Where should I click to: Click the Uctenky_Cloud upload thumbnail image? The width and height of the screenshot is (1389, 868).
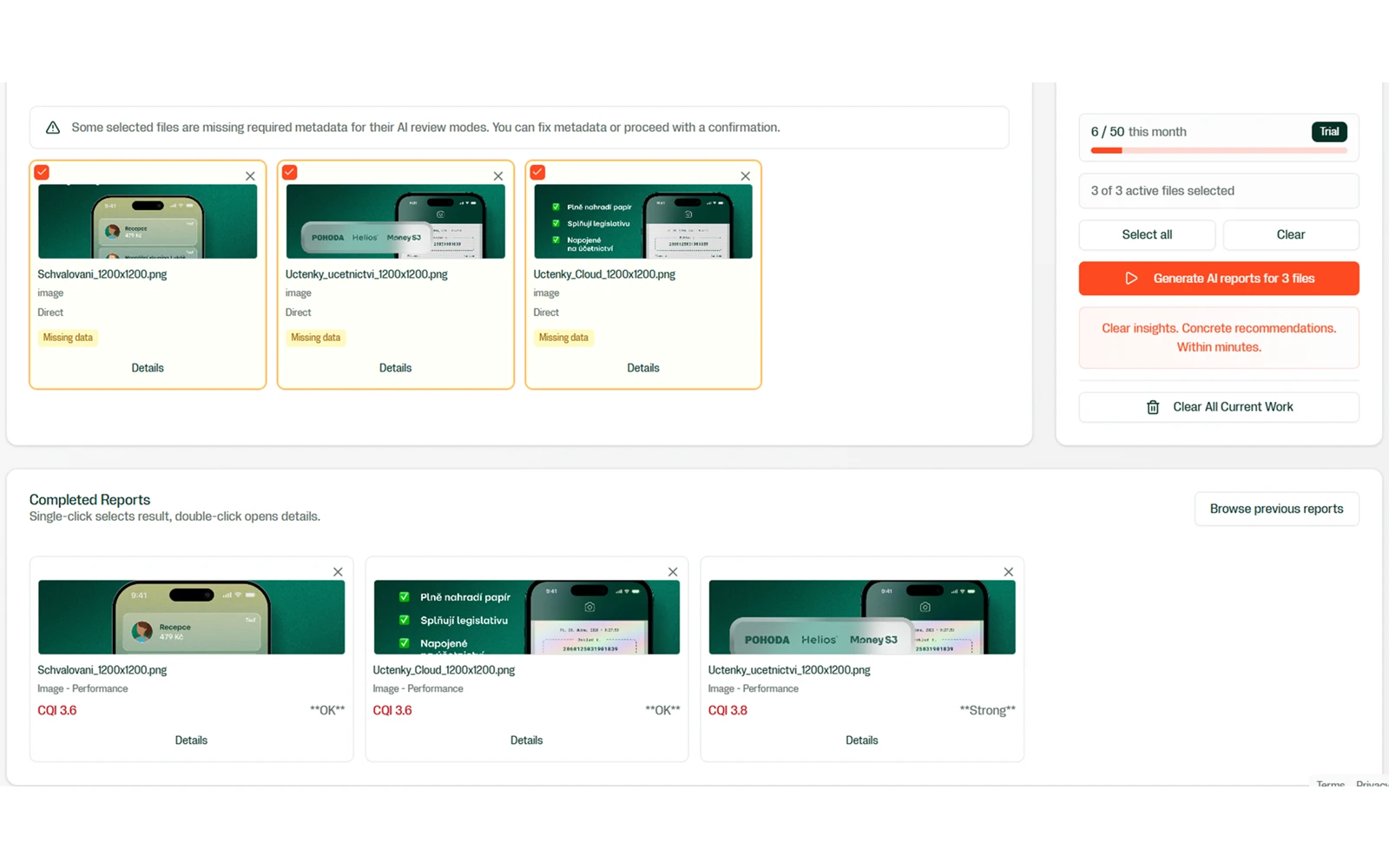[x=643, y=221]
